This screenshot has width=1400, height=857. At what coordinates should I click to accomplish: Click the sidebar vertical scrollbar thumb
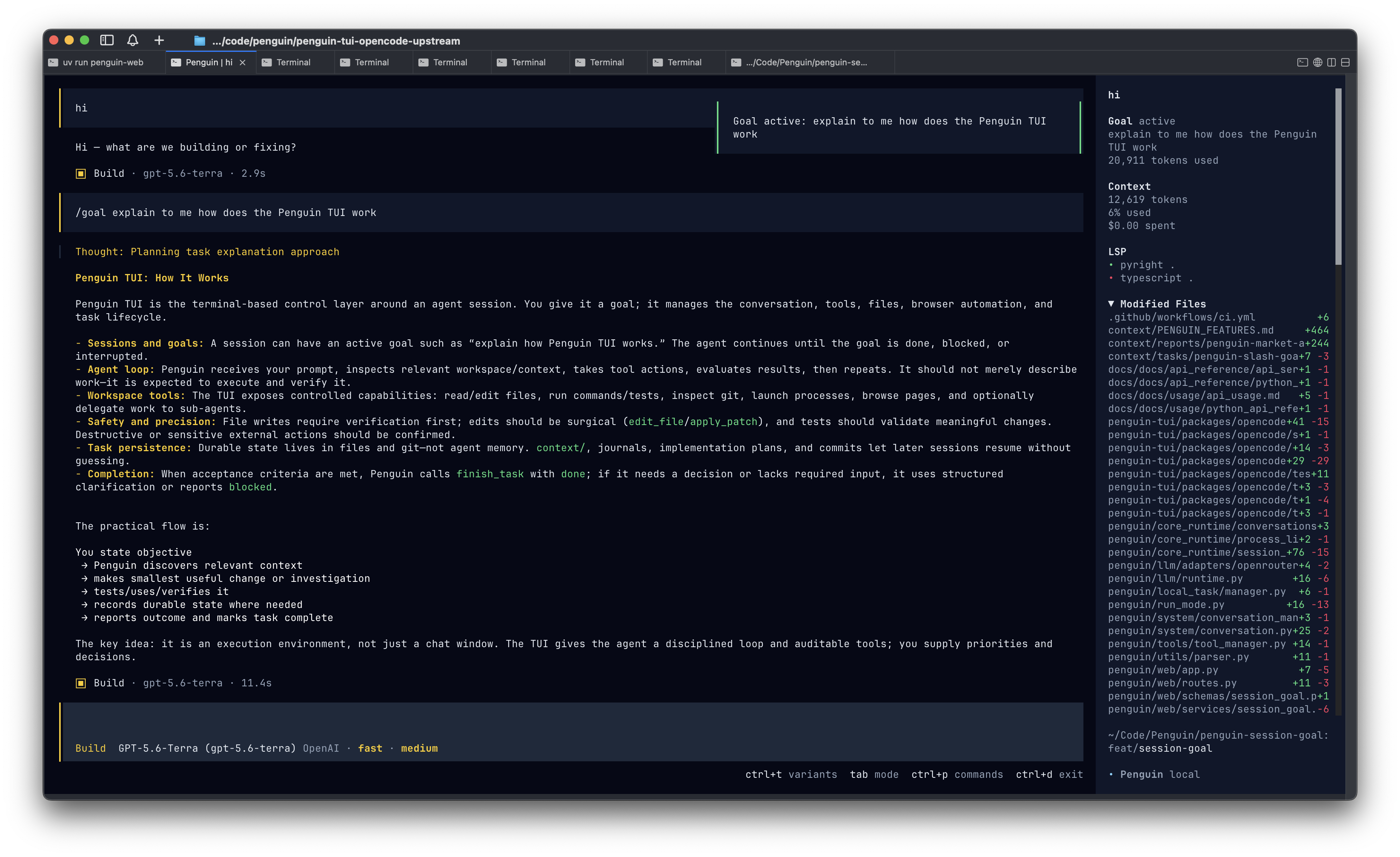[x=1338, y=176]
